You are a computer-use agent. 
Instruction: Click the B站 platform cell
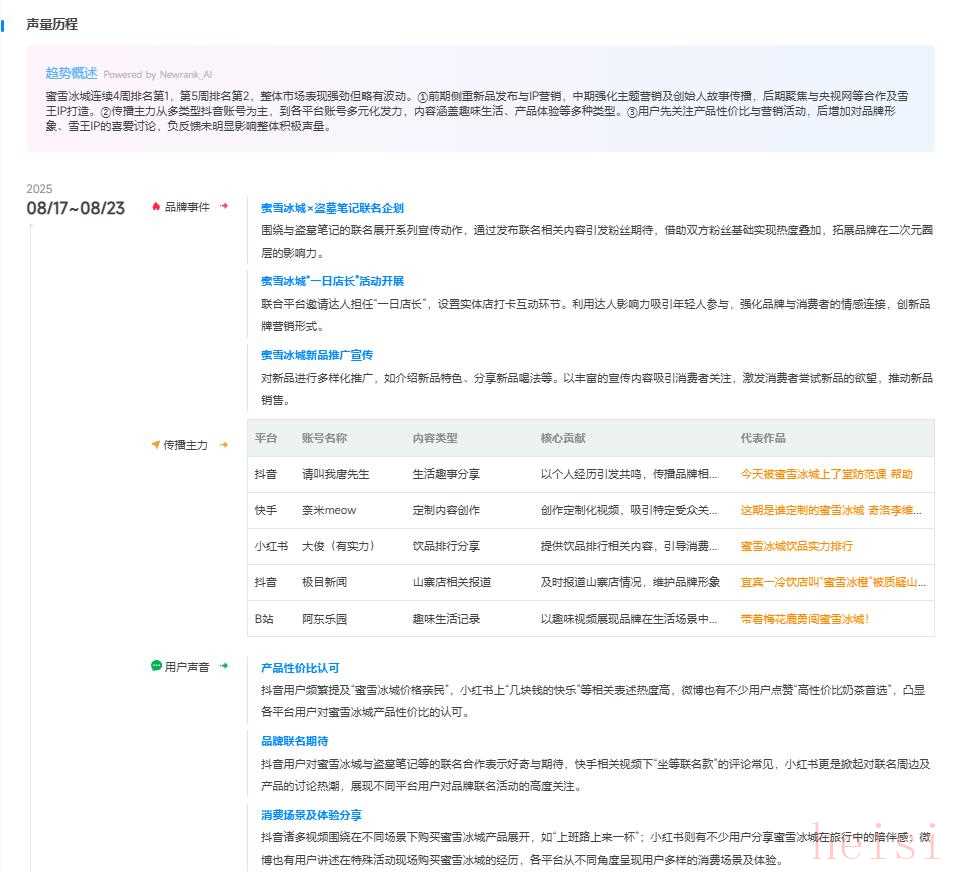point(264,619)
